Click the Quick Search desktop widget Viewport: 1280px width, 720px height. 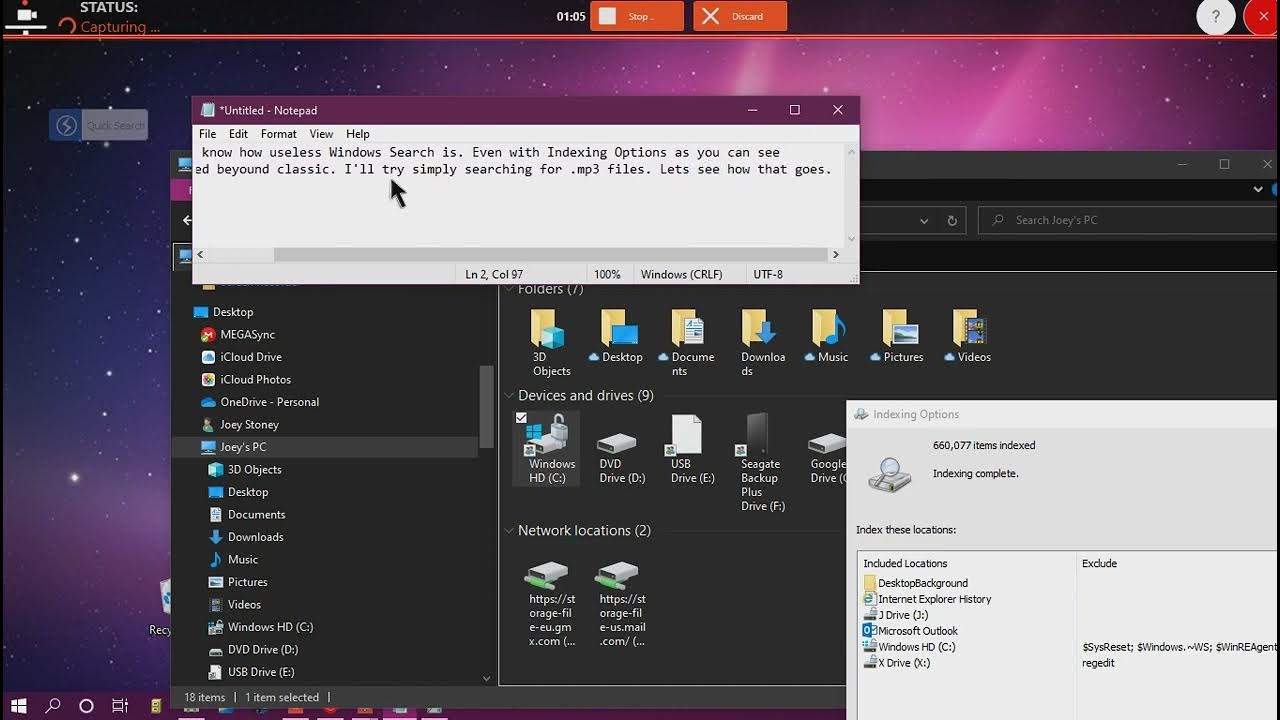click(99, 125)
